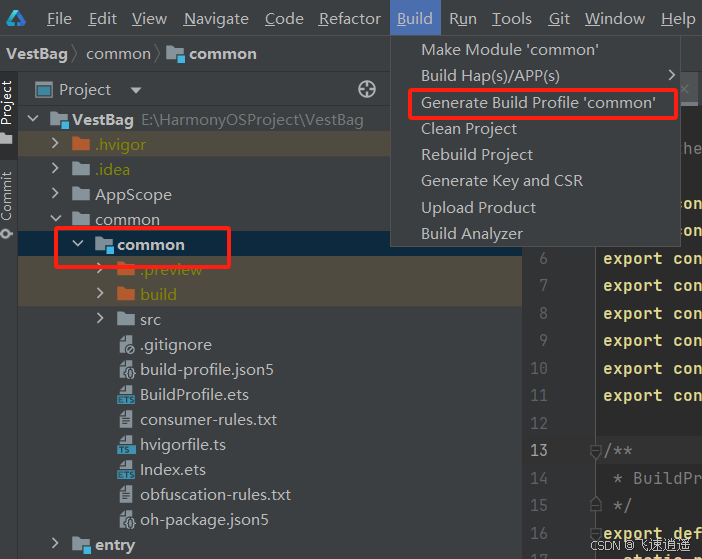Click VestBag in the breadcrumb bar

coord(37,54)
